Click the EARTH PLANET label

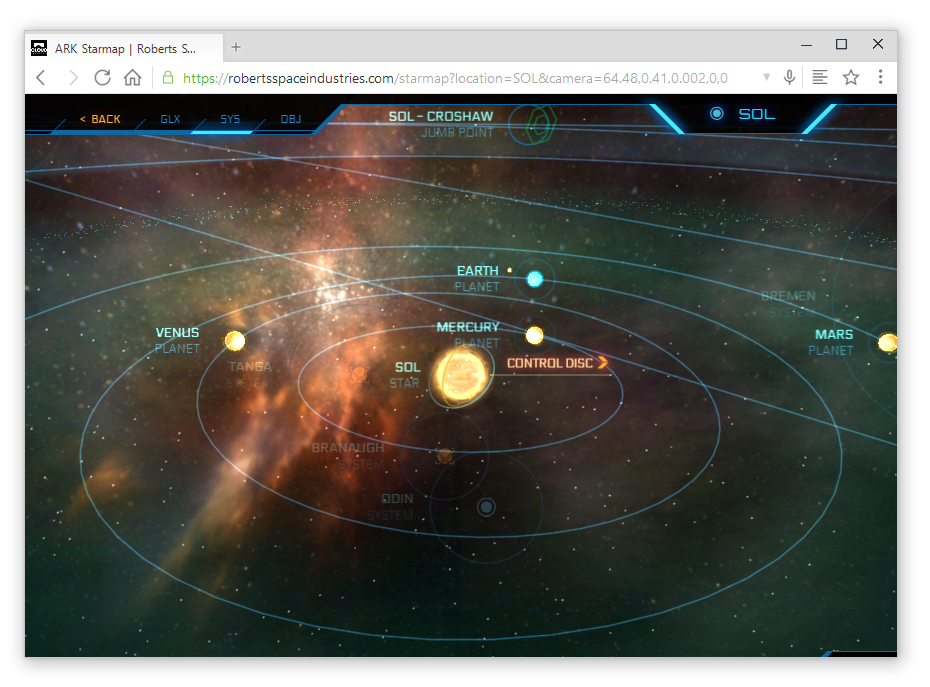point(477,278)
